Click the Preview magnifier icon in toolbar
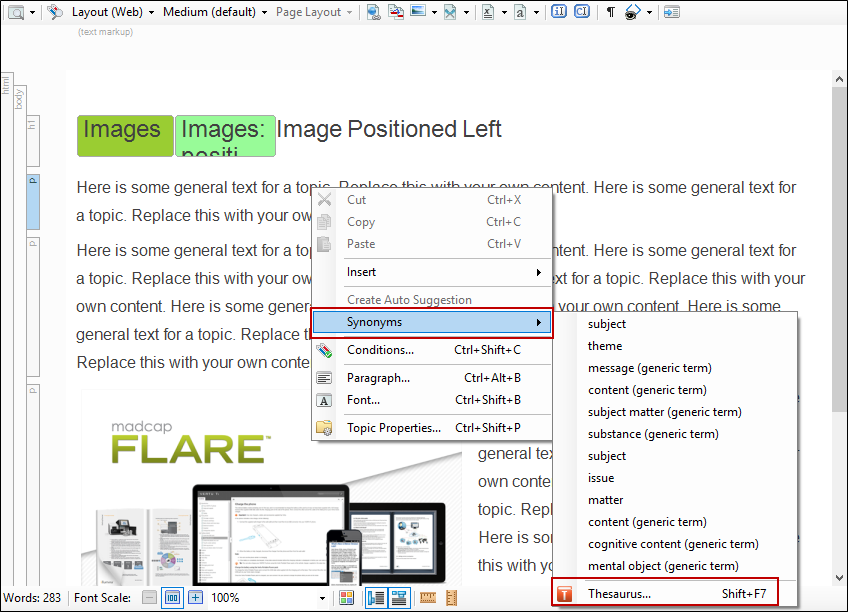Viewport: 848px width, 612px height. click(16, 12)
